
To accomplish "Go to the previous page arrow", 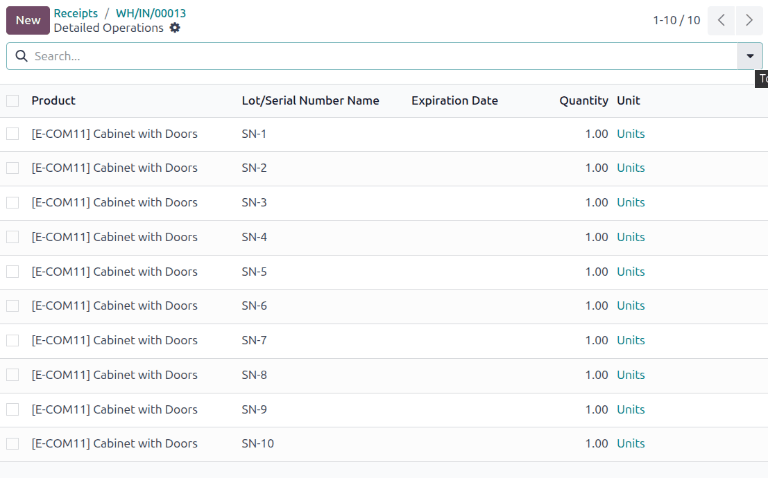I will point(721,20).
